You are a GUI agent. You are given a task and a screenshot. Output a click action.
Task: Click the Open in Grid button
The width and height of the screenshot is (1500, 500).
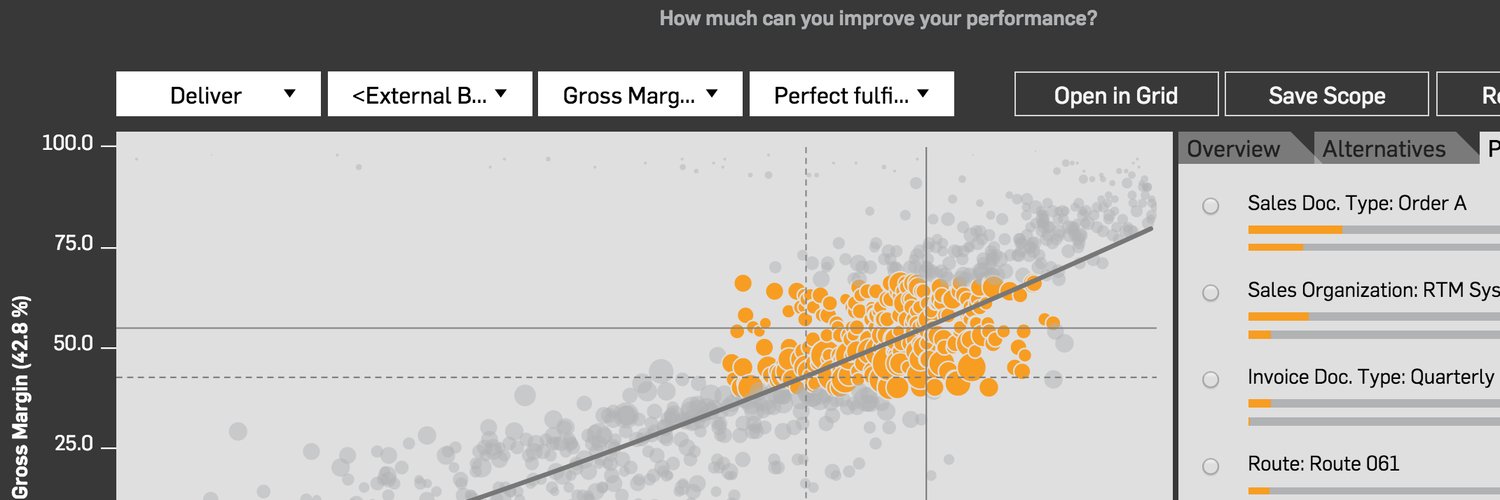point(1116,95)
